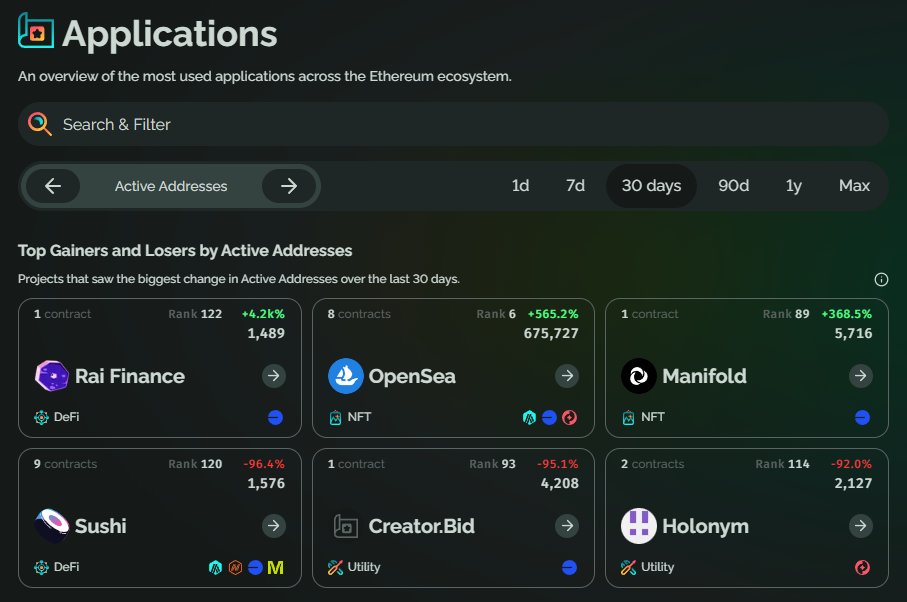Image resolution: width=907 pixels, height=602 pixels.
Task: Open the Rai Finance project name
Action: click(130, 376)
